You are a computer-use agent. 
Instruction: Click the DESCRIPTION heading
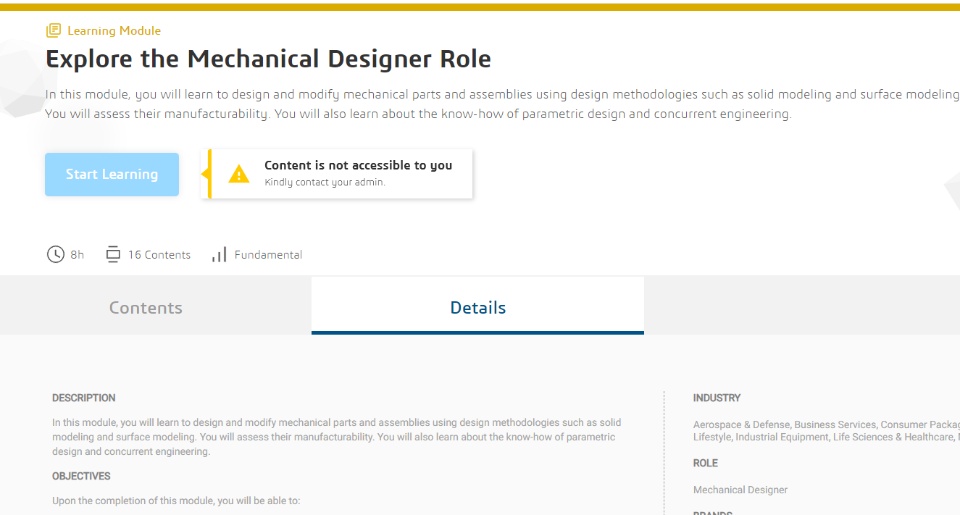pyautogui.click(x=84, y=398)
